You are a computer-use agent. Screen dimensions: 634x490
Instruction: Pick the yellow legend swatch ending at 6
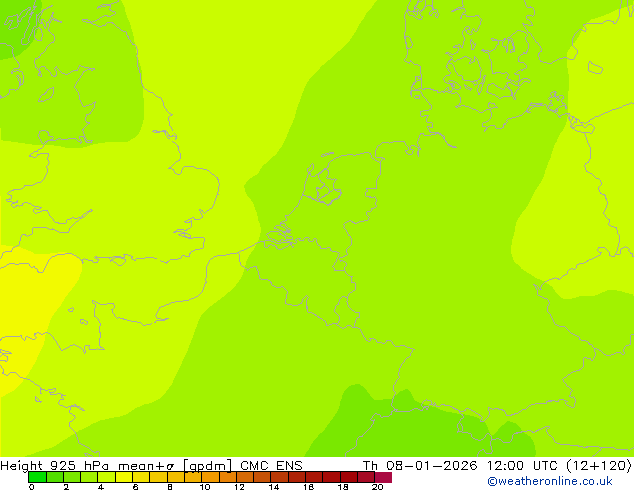(x=124, y=477)
